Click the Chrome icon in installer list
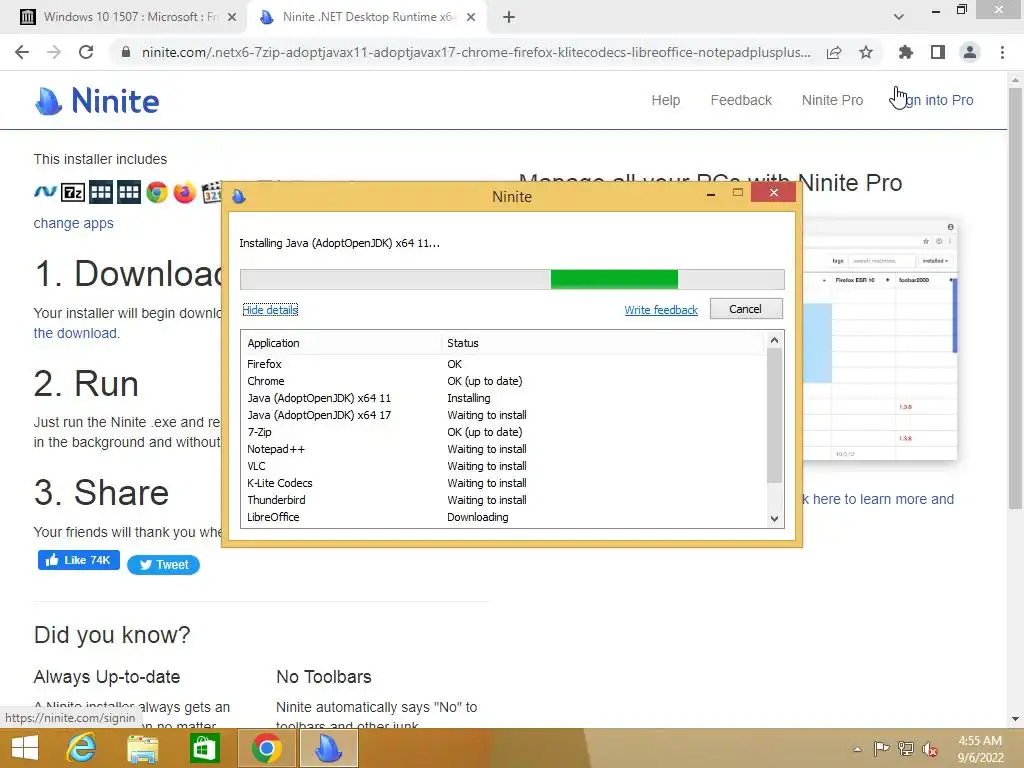Viewport: 1024px width, 768px height. click(157, 193)
